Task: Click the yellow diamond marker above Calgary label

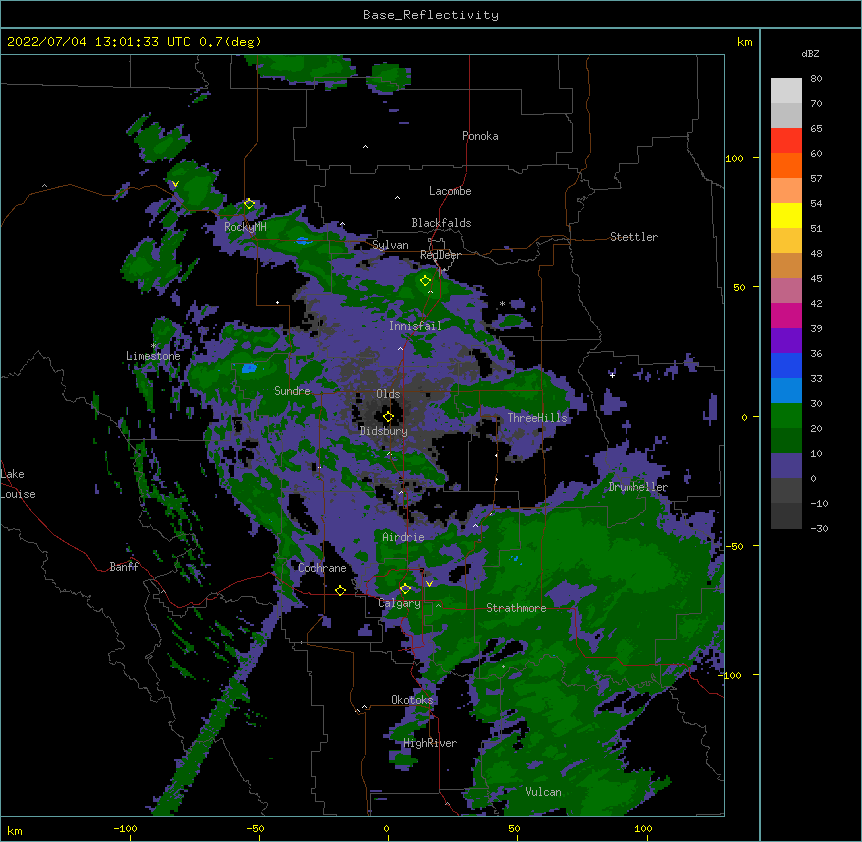Action: 405,589
